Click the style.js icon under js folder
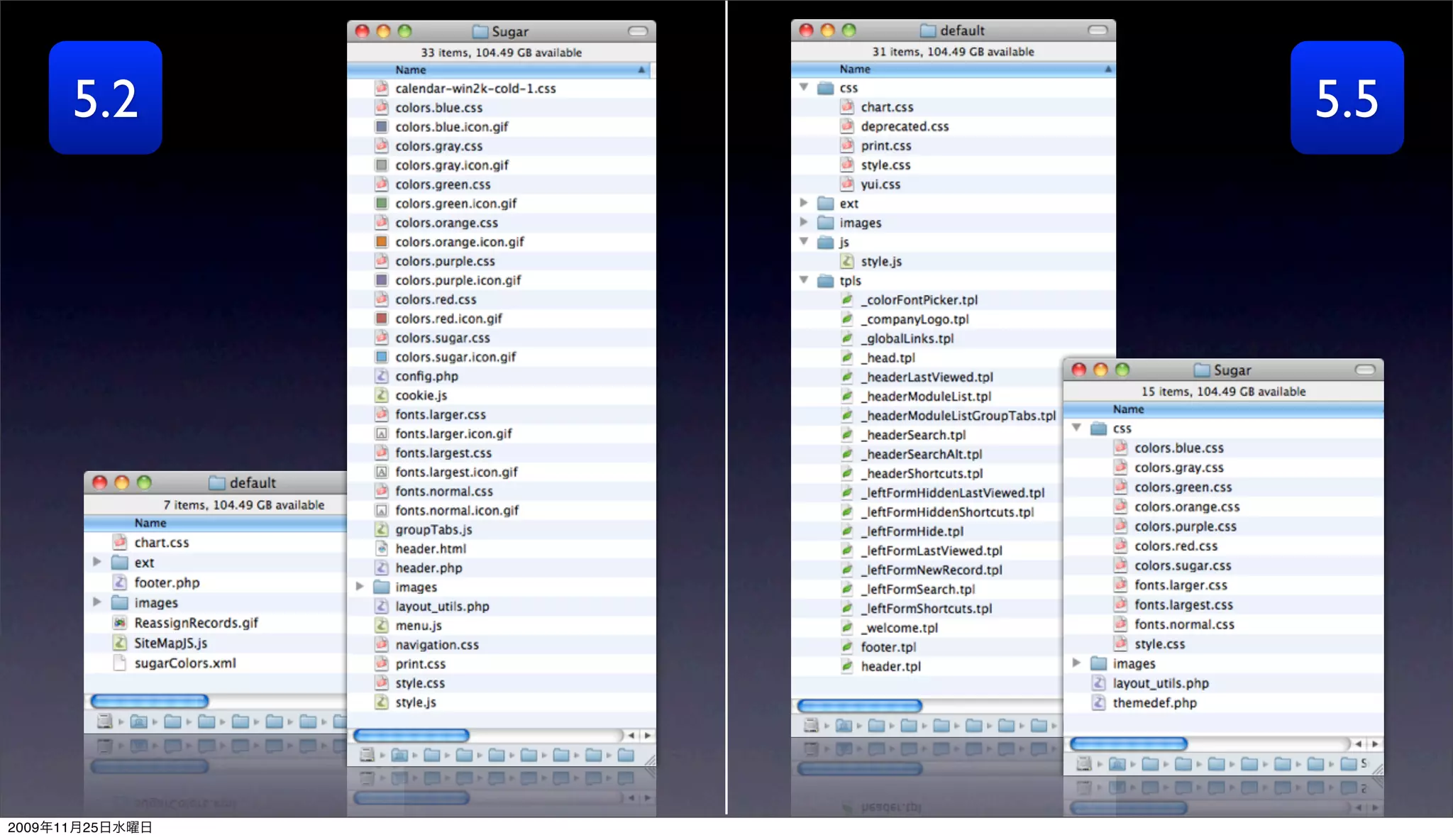Viewport: 1453px width, 840px height. tap(847, 261)
